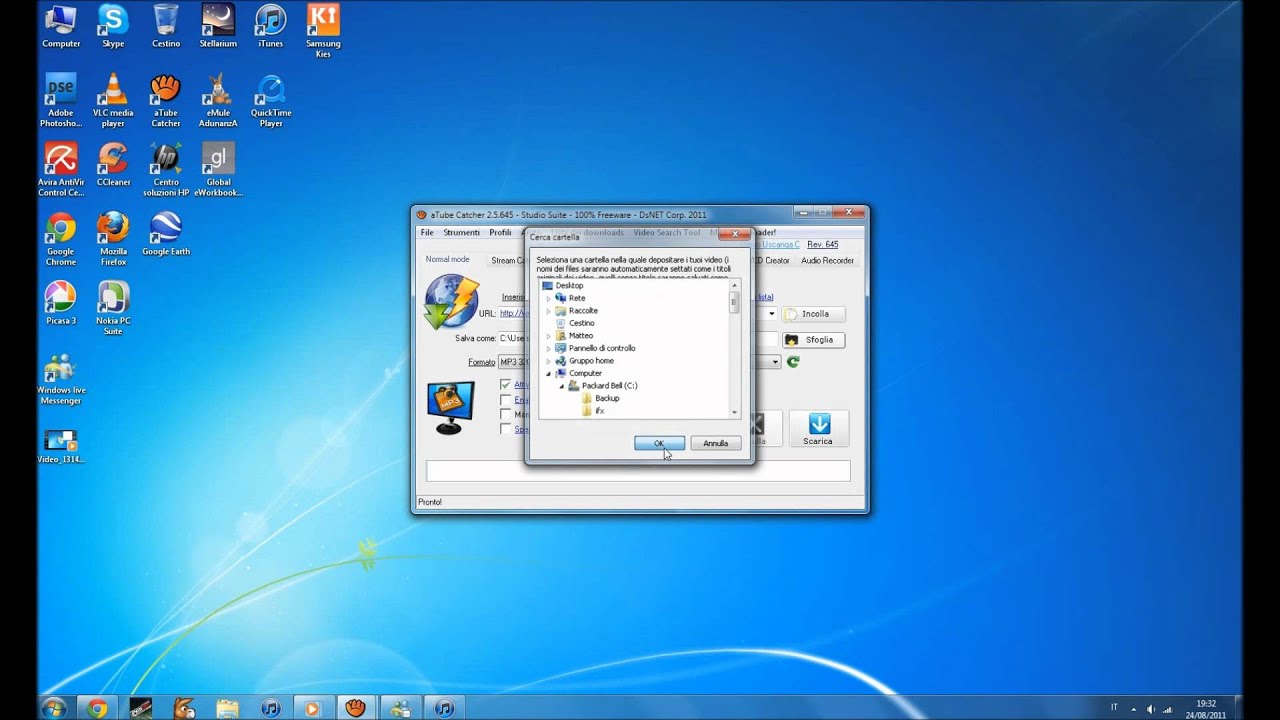Screen dimensions: 1280x720
Task: Uncheck the ticked 'Att…' option checkbox
Action: [506, 385]
